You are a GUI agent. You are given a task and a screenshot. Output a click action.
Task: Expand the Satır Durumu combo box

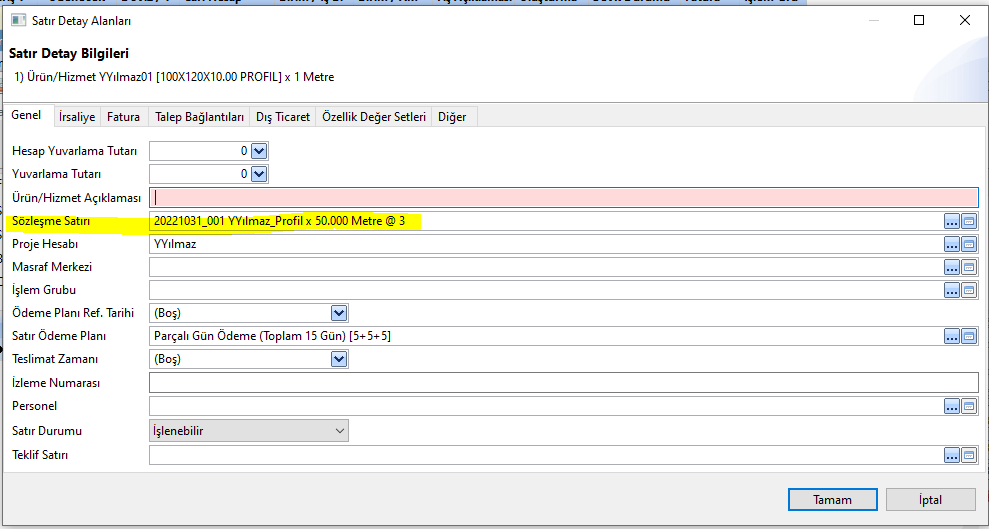pos(340,431)
